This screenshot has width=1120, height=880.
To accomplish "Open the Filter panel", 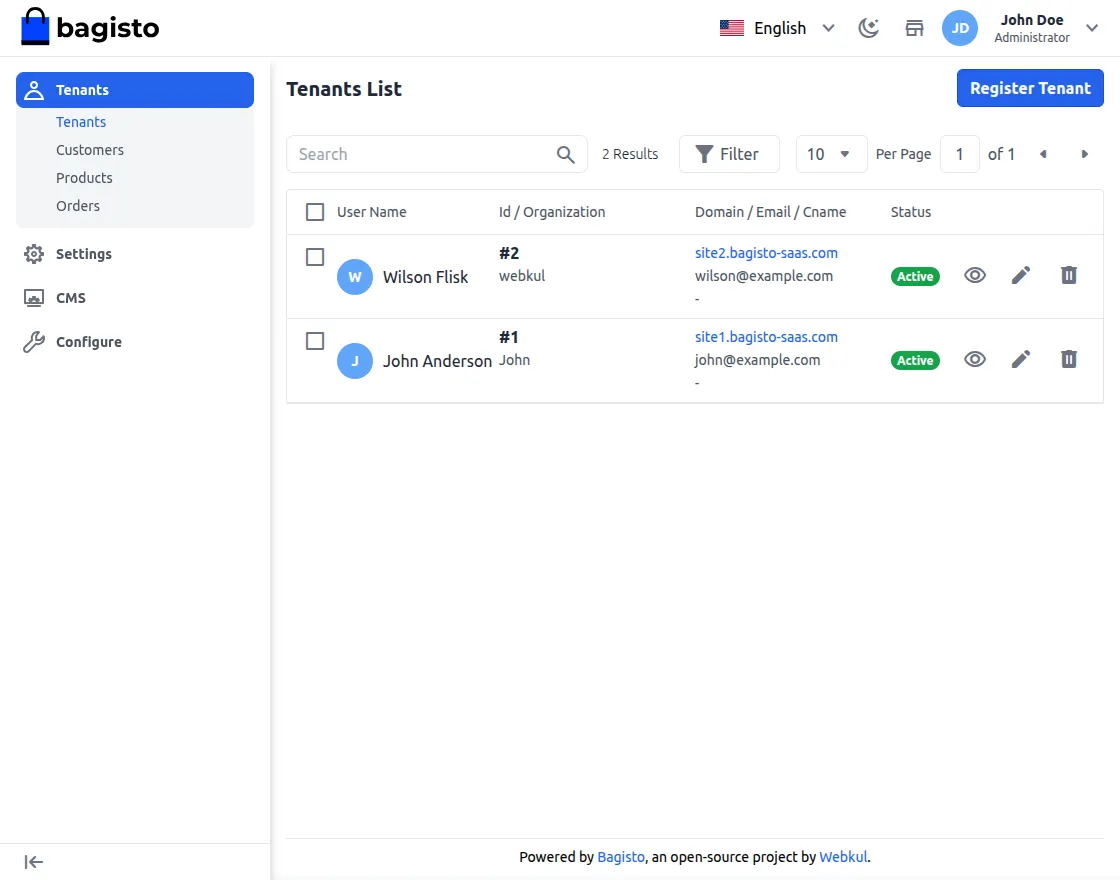I will click(729, 154).
